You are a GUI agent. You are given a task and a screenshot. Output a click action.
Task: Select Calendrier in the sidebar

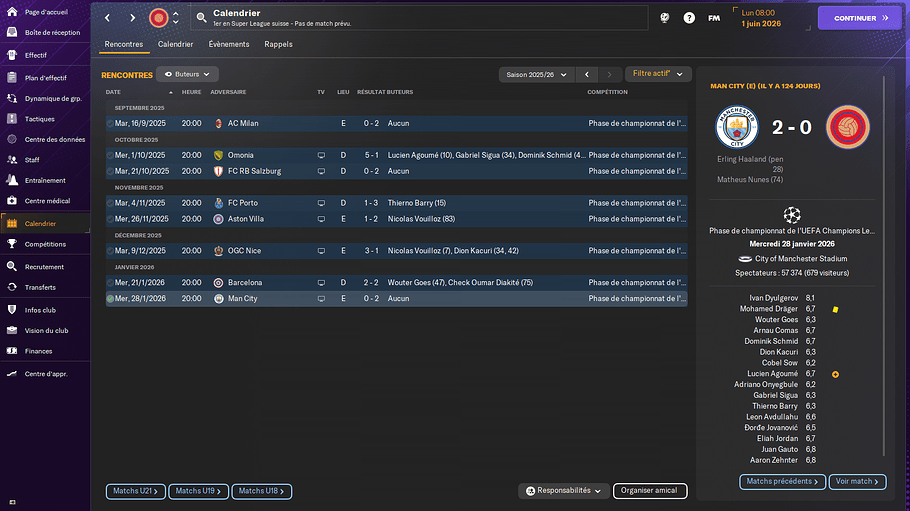(45, 224)
